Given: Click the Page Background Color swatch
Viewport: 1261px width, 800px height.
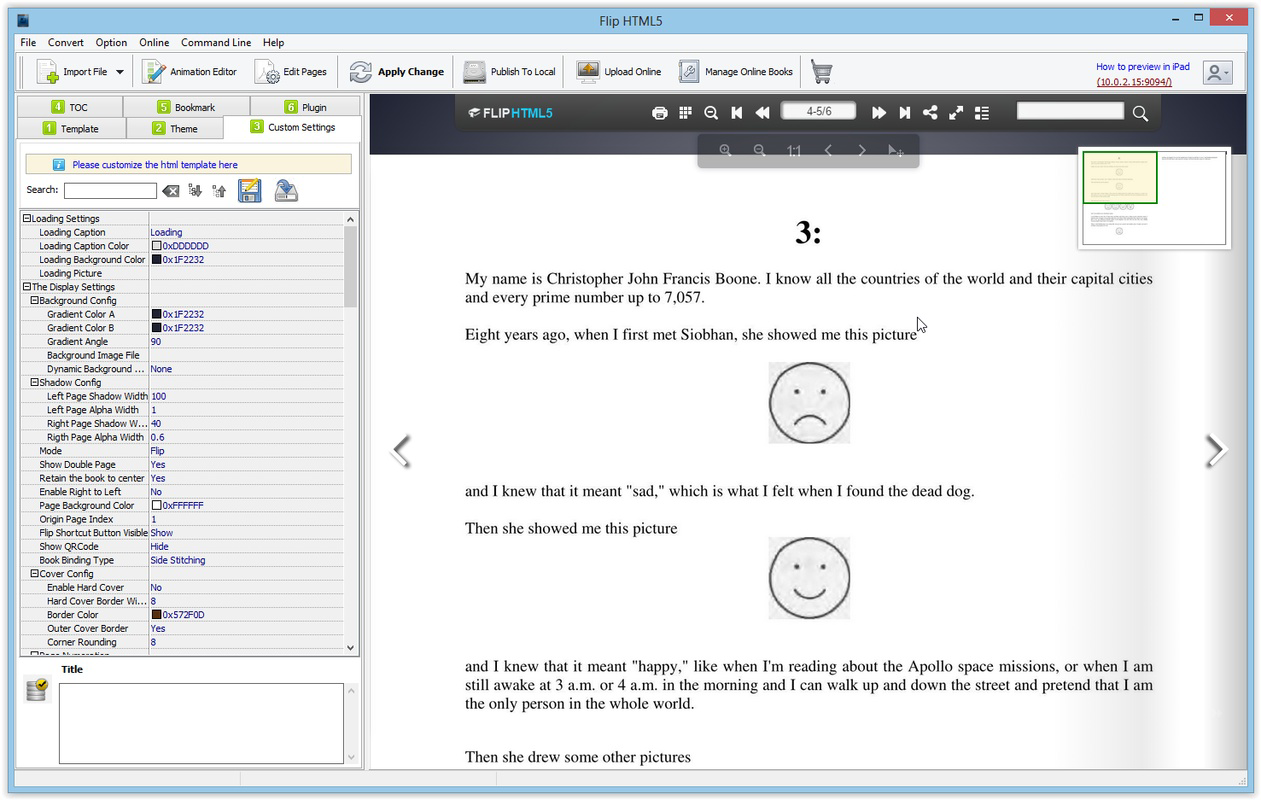Looking at the screenshot, I should pos(156,506).
